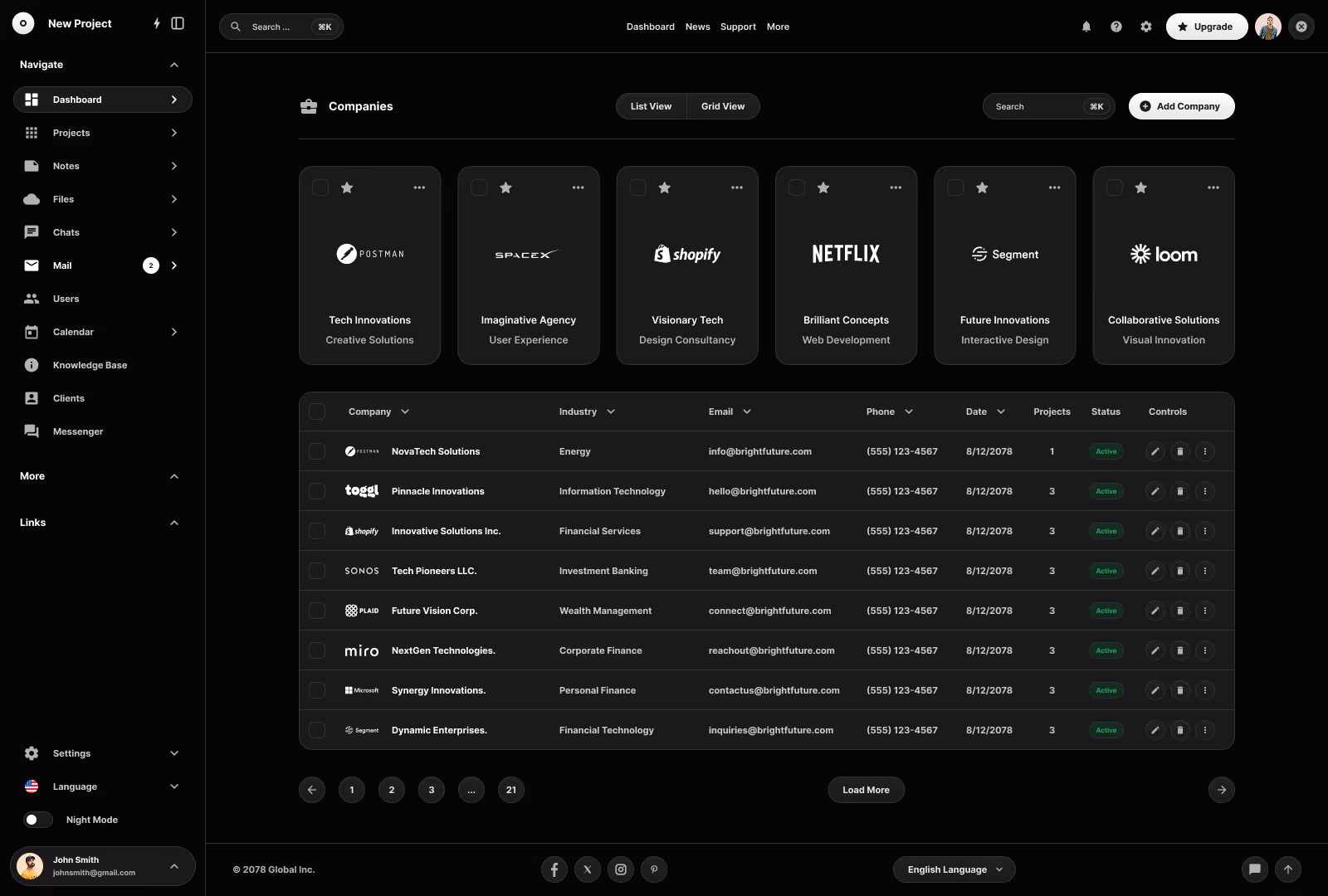Go to page 21
This screenshot has width=1328, height=896.
click(511, 790)
